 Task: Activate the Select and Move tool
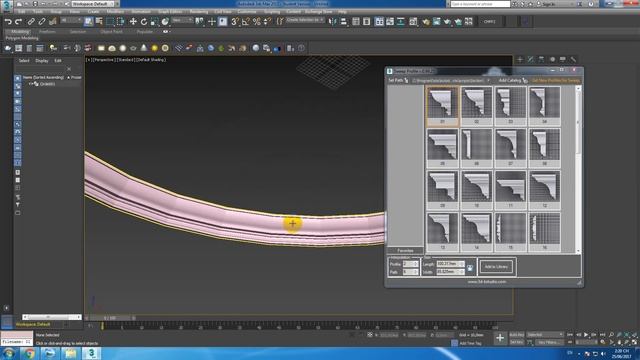click(133, 22)
